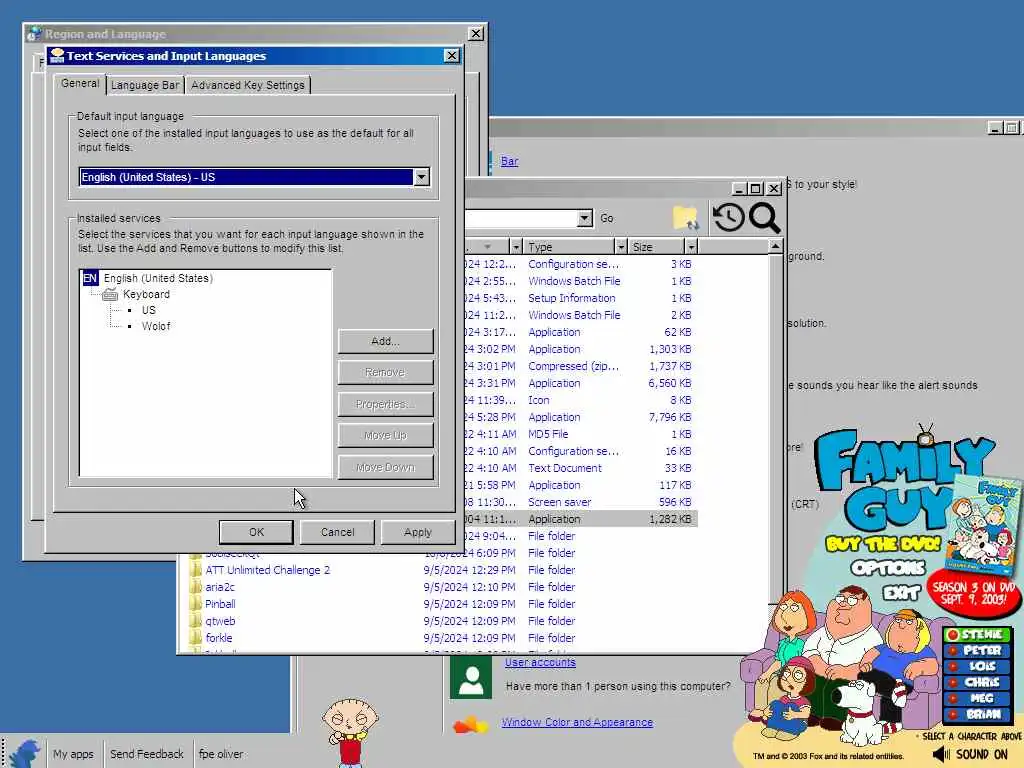Choose the CHRIS character radio button
The image size is (1024, 768).
coord(953,682)
